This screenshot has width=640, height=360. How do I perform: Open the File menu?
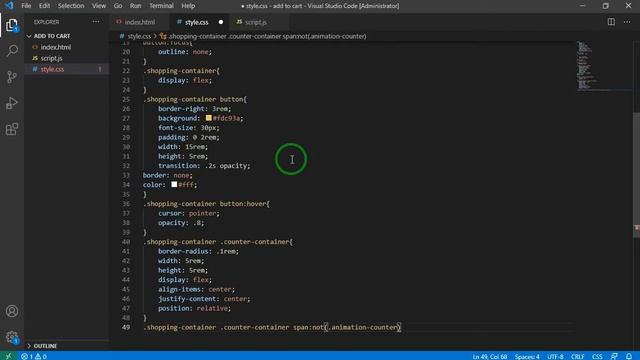pyautogui.click(x=26, y=6)
